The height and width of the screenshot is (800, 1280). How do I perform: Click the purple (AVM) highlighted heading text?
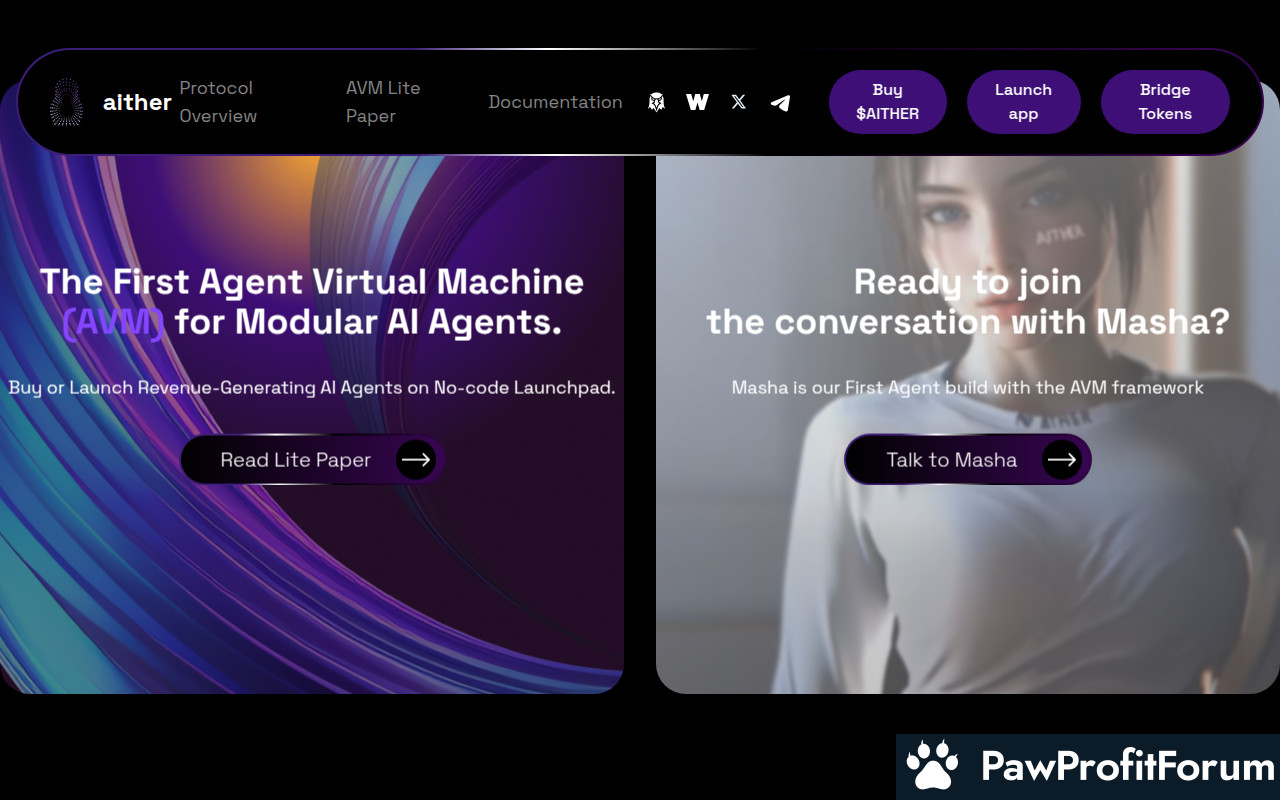tap(113, 323)
